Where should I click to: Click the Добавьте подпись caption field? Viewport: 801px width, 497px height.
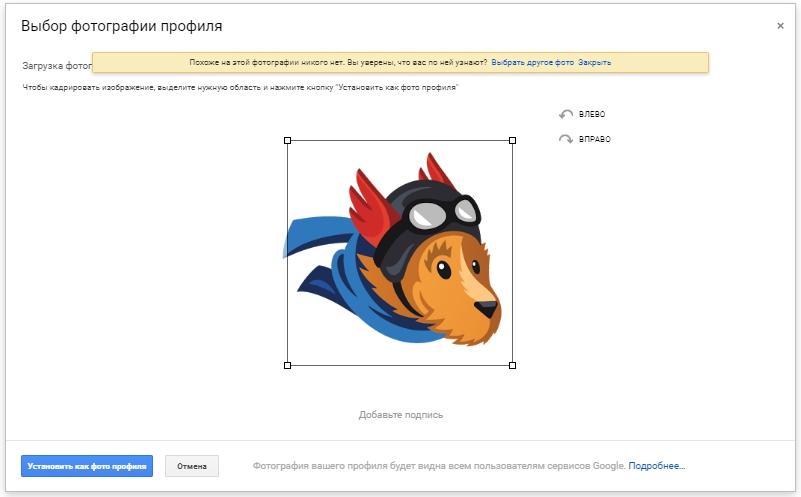[400, 415]
